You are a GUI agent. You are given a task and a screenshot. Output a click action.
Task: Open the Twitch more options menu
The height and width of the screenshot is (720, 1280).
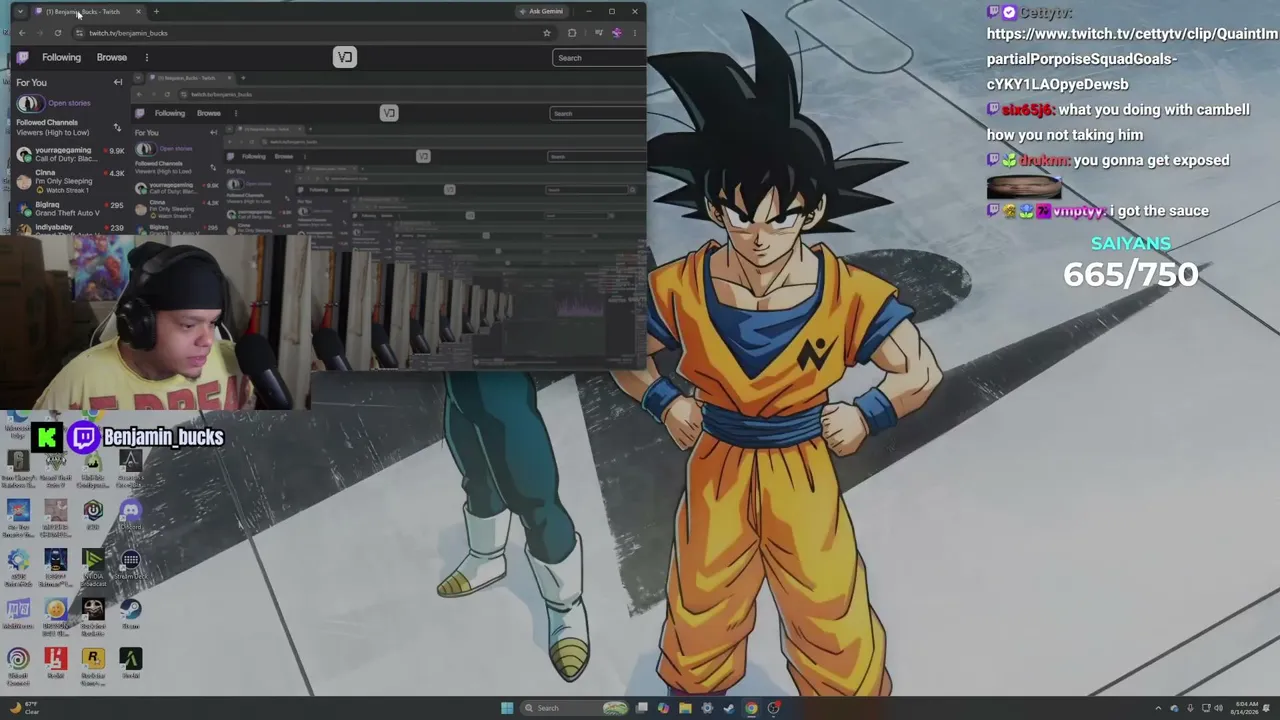pyautogui.click(x=146, y=57)
